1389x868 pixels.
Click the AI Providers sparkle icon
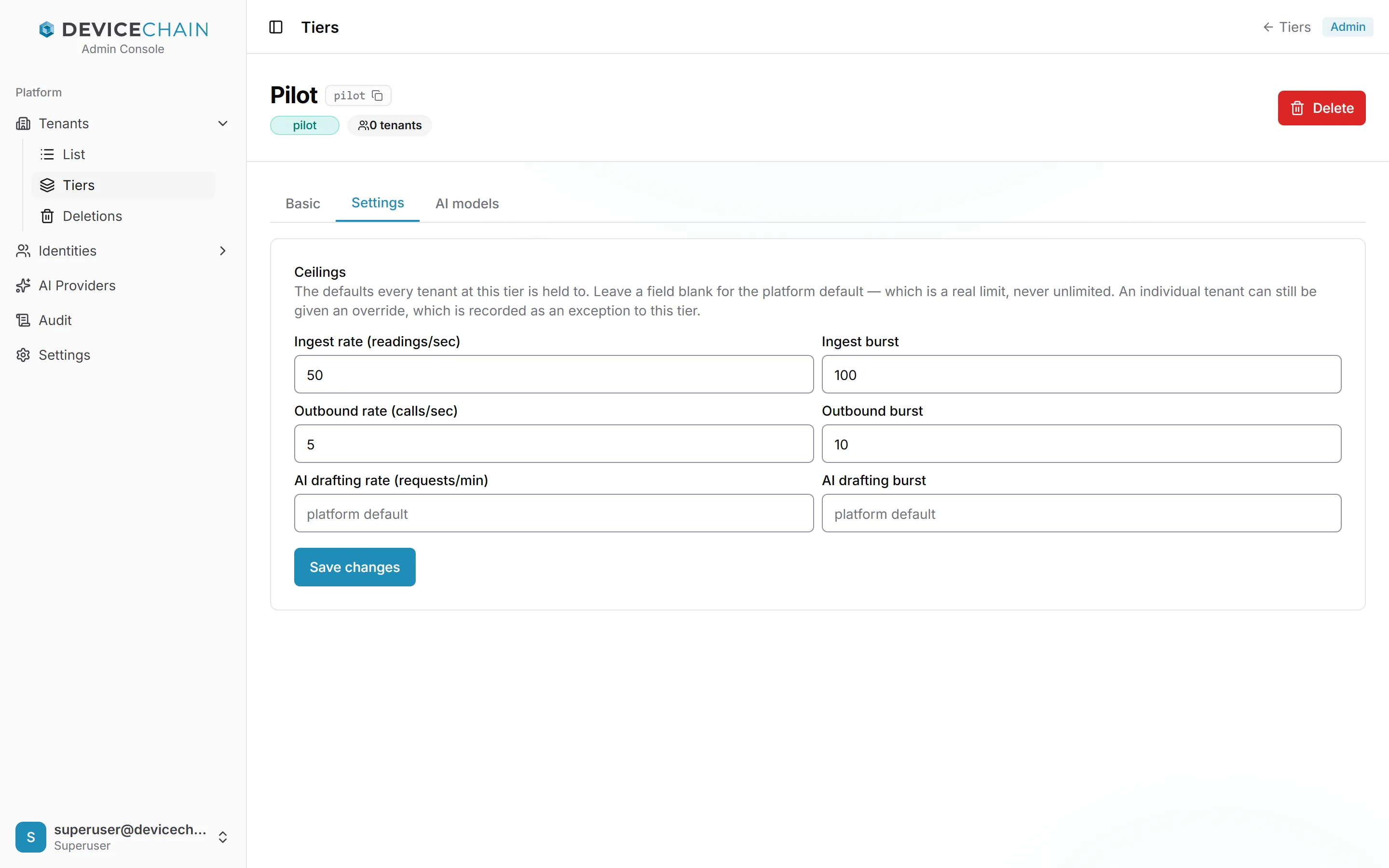coord(23,285)
